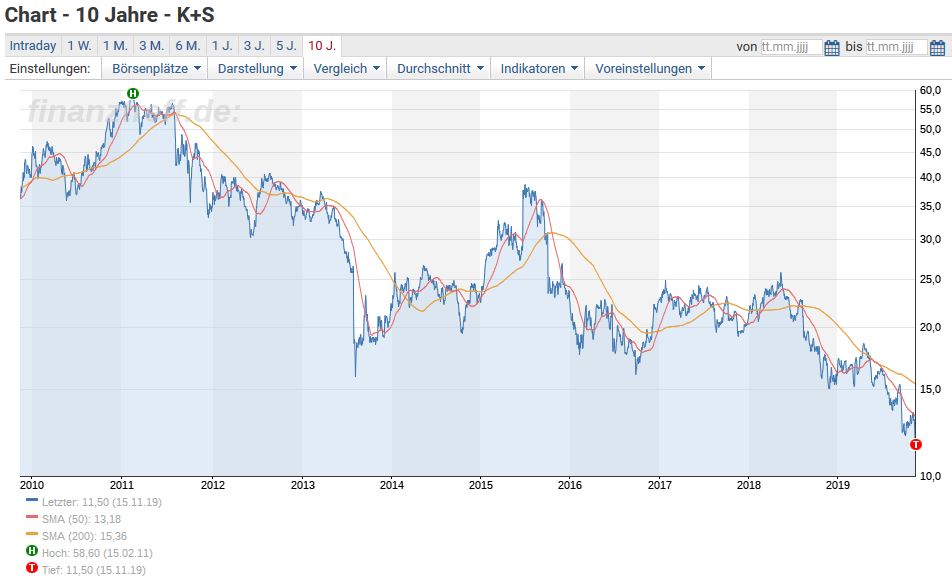Click the red SMA (50) legend color marker
The height and width of the screenshot is (582, 952).
point(32,517)
